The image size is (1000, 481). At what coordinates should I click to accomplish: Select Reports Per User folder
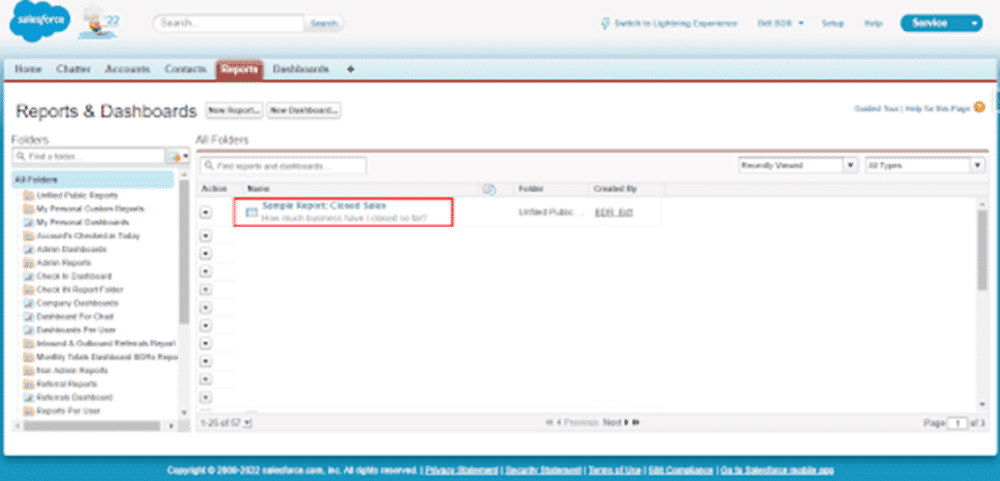click(x=68, y=411)
